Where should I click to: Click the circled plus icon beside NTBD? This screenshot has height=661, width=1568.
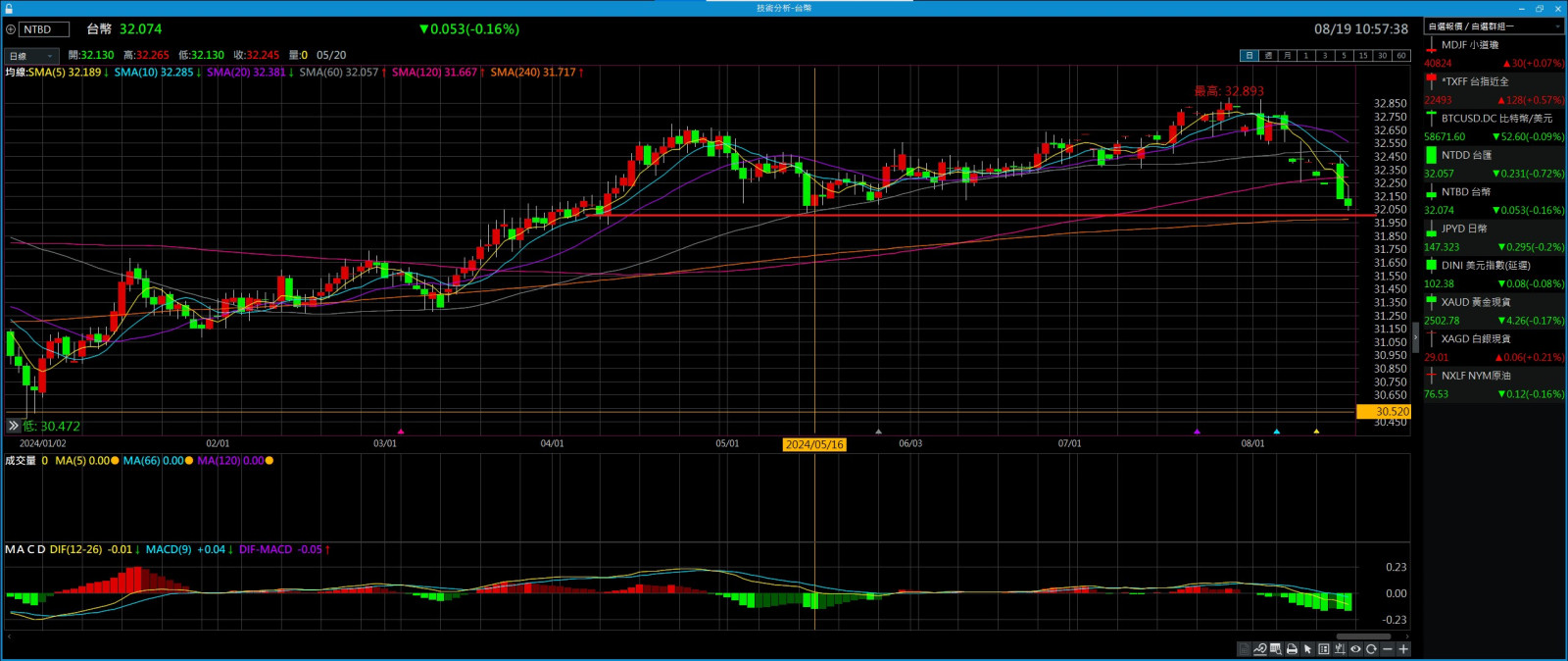[11, 29]
